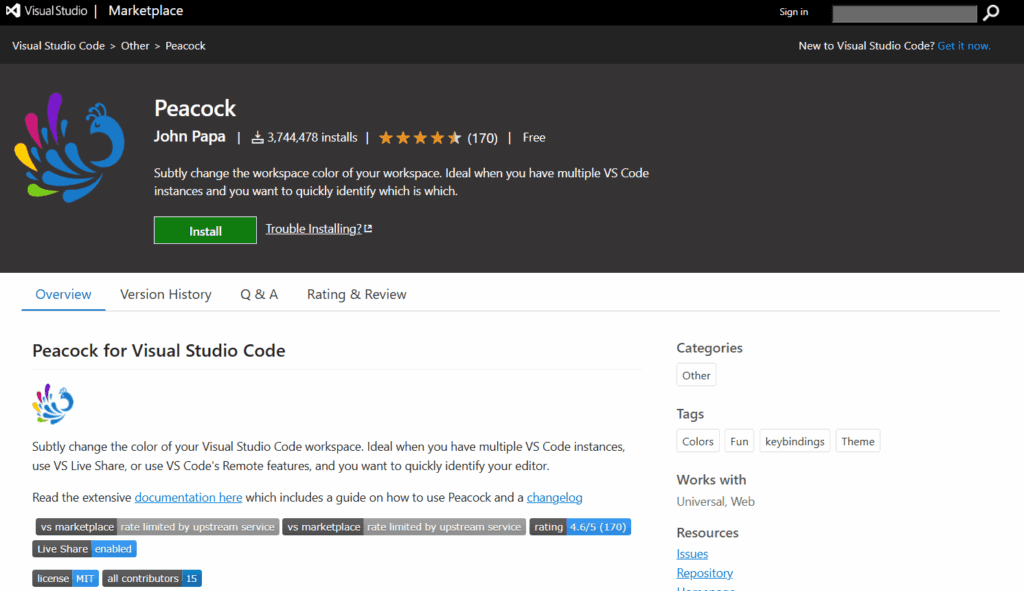This screenshot has height=591, width=1024.
Task: Click the search magnifier icon
Action: (991, 12)
